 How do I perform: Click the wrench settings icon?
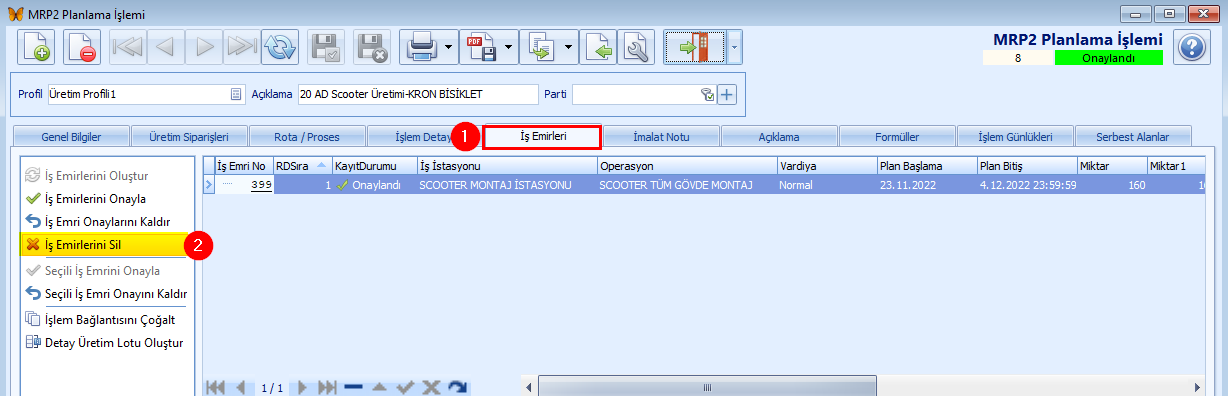(x=637, y=47)
